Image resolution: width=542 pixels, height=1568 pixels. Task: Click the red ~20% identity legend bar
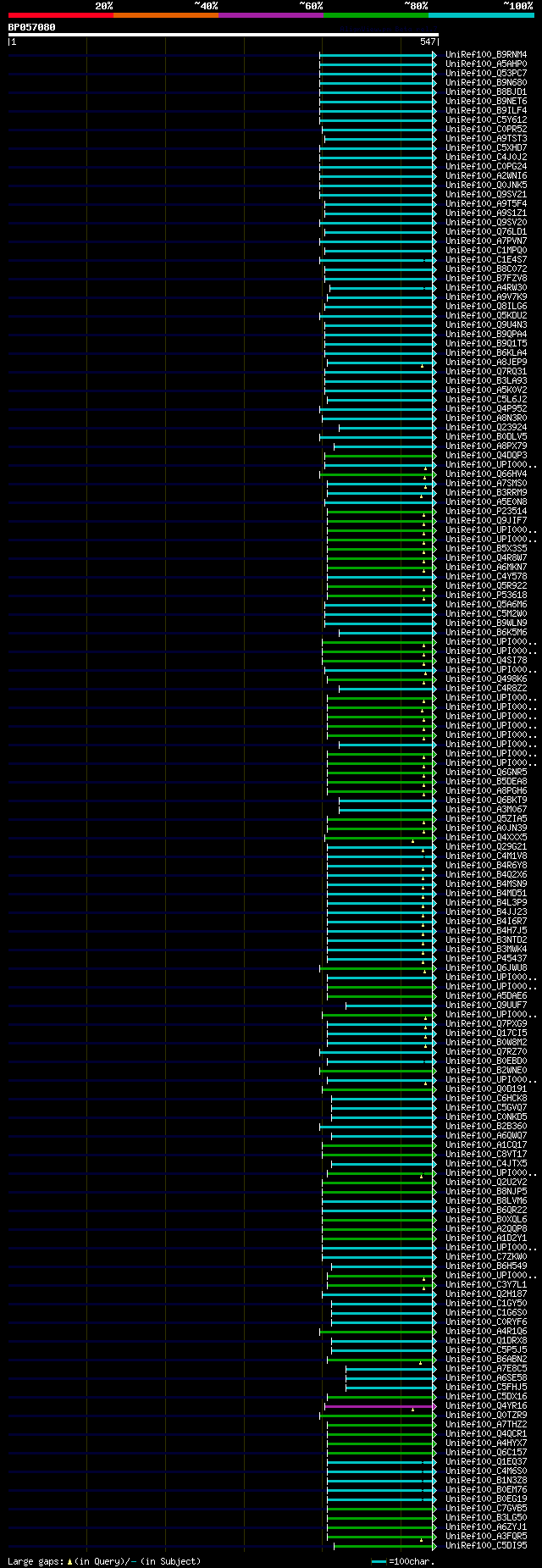pos(60,15)
